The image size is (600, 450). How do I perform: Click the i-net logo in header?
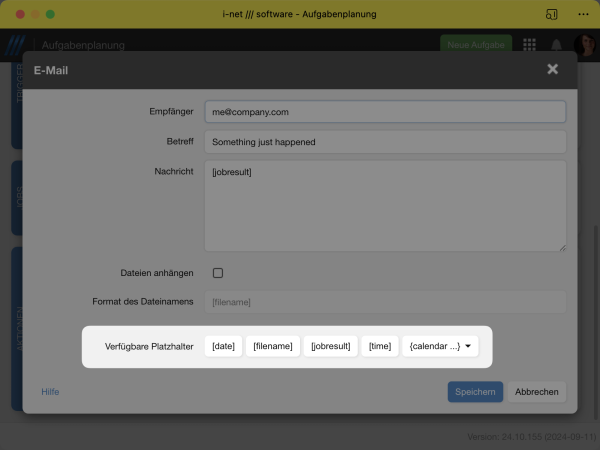[x=15, y=45]
